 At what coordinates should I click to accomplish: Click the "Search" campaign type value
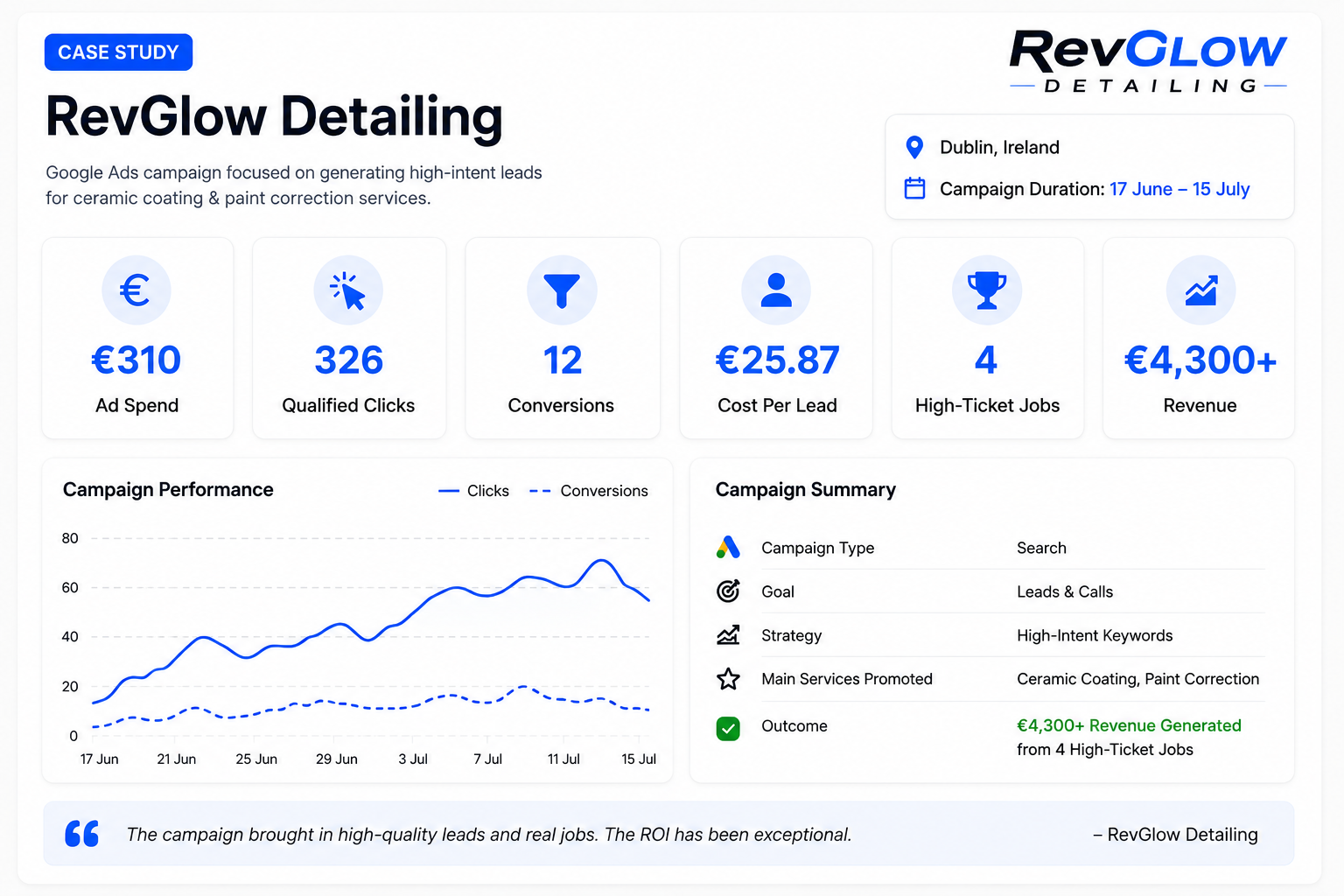[1041, 548]
